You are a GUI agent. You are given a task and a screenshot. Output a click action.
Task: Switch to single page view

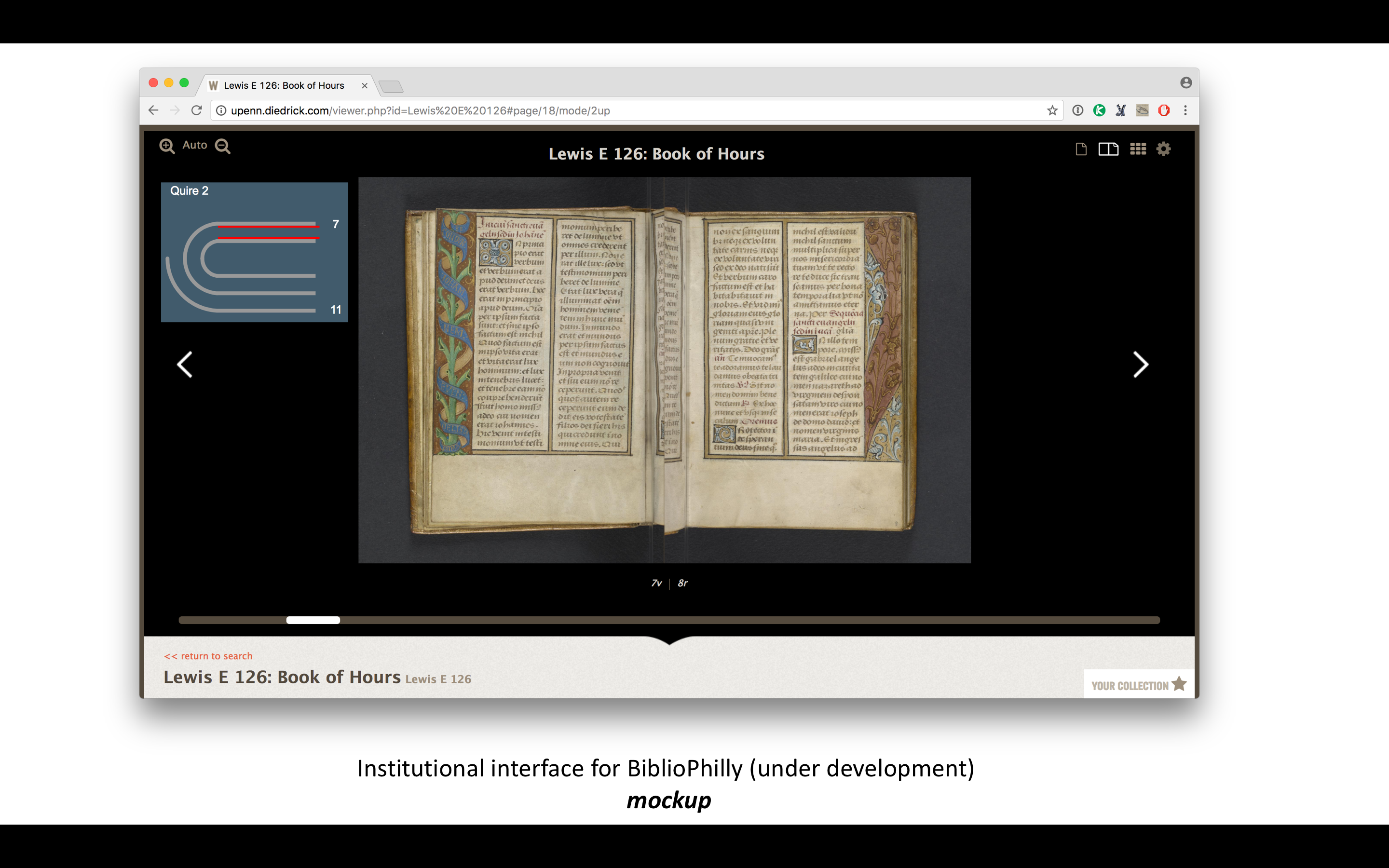click(1081, 149)
